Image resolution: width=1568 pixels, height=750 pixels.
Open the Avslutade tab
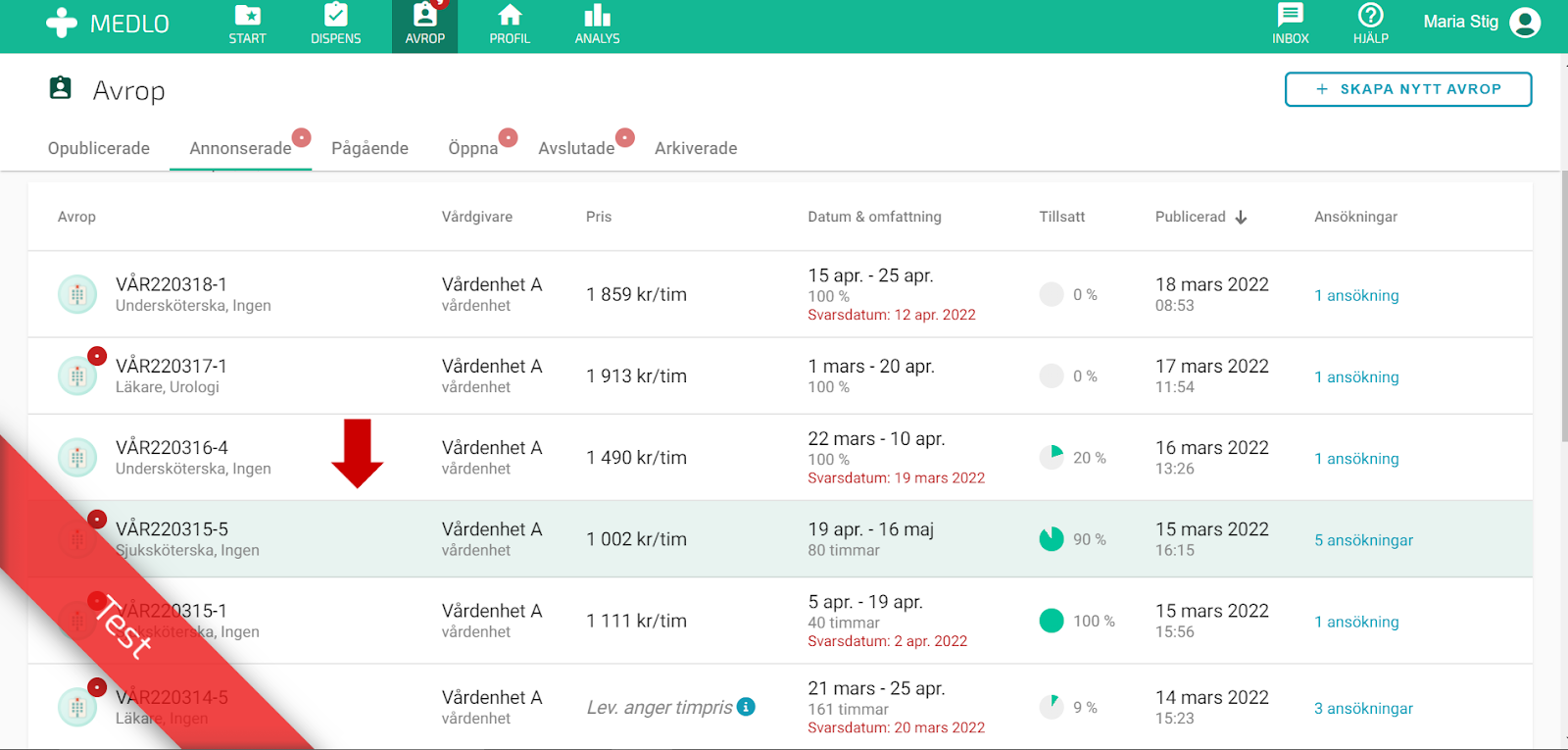click(x=576, y=148)
